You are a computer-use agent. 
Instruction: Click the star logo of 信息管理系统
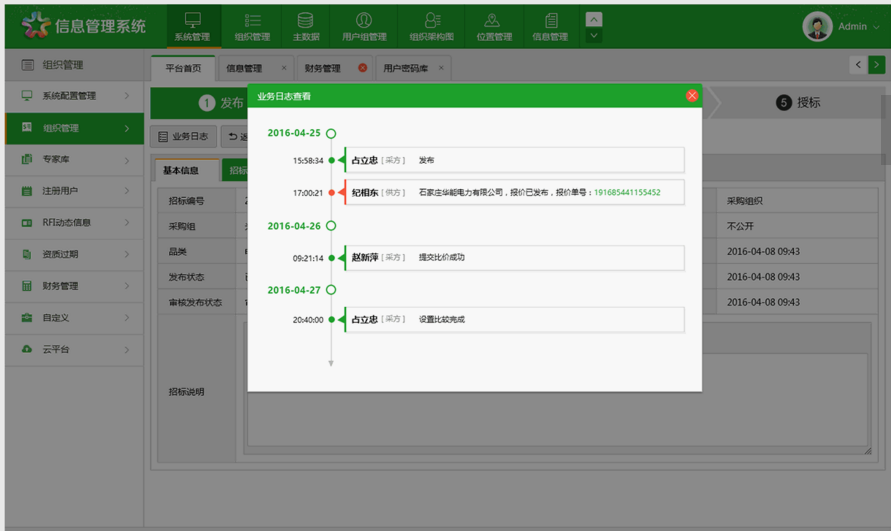click(x=36, y=25)
